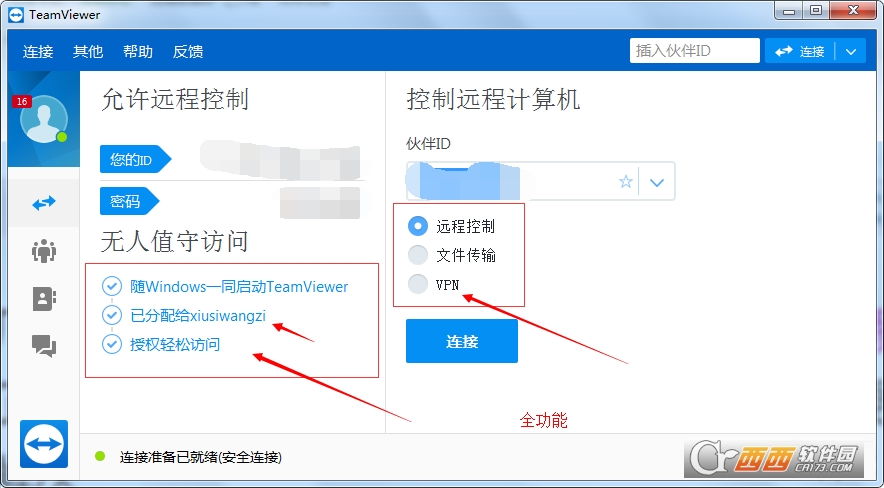The height and width of the screenshot is (488, 884).
Task: Open the contacts book sidebar icon
Action: (44, 299)
